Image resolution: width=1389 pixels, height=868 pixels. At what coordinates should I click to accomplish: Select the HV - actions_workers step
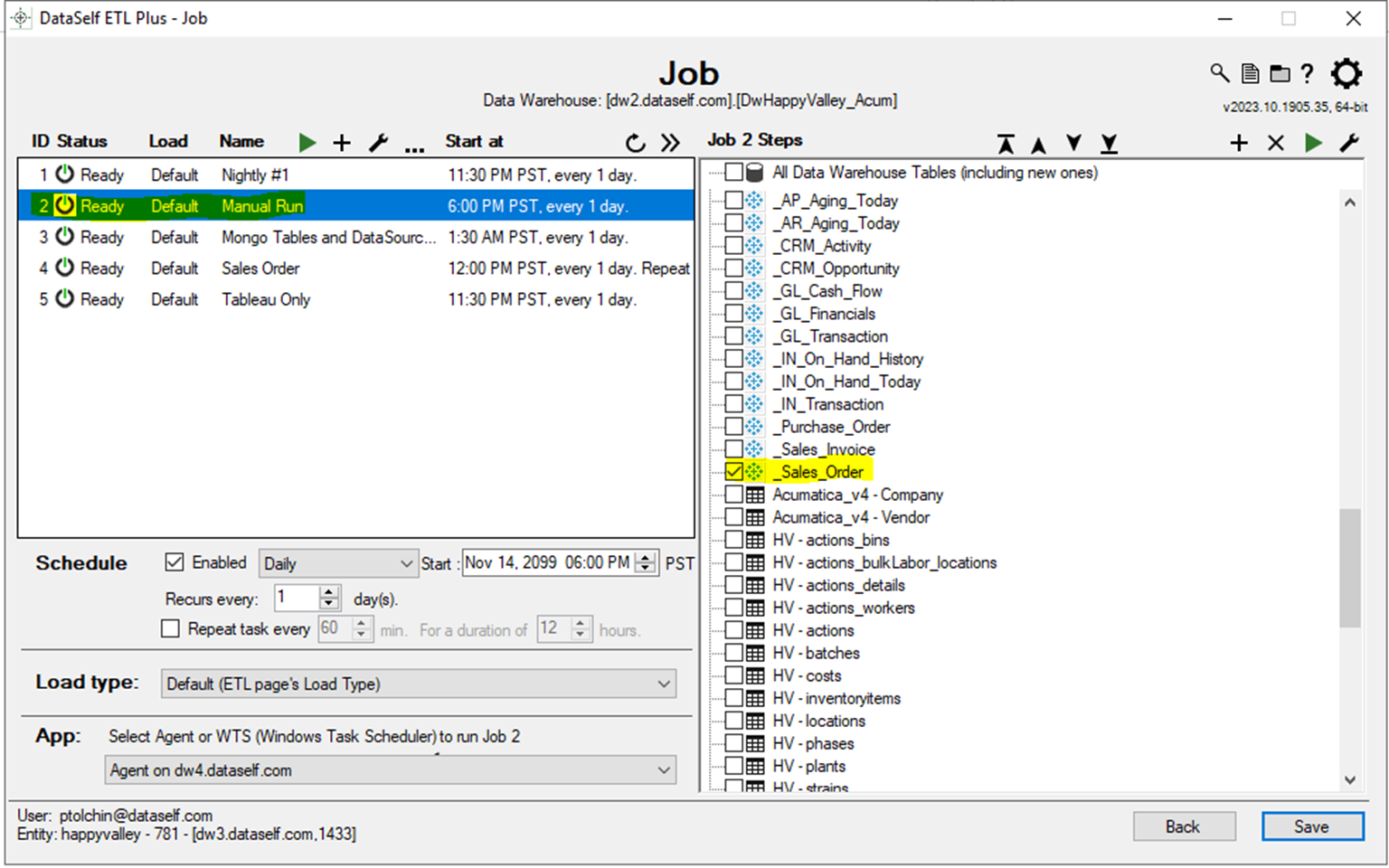844,607
